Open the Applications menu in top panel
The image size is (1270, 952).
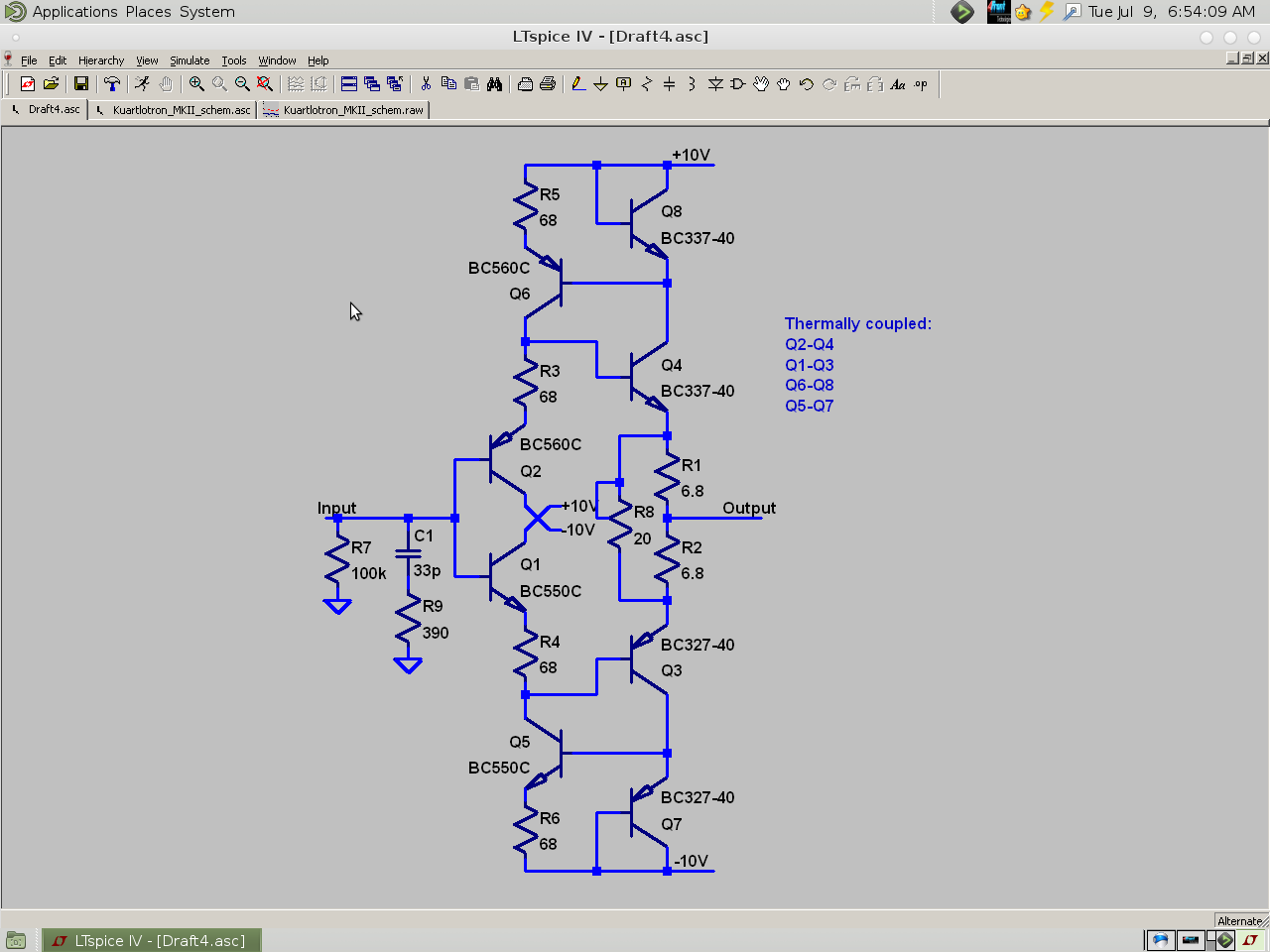[x=74, y=12]
